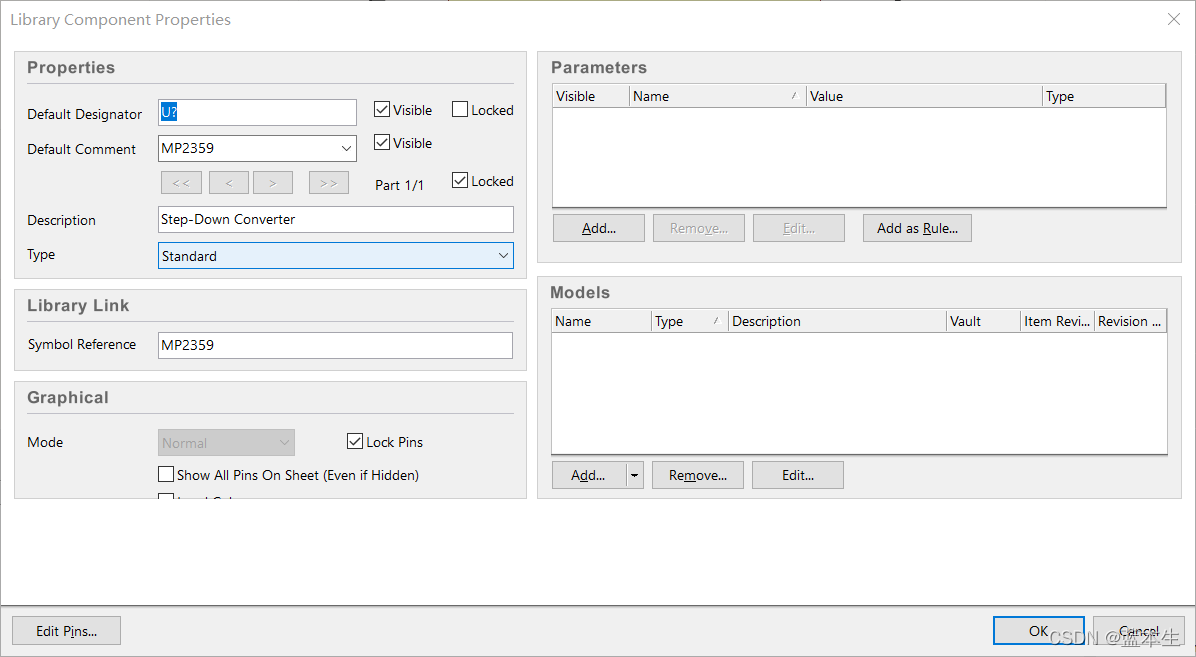Click Remove button under Parameters
The width and height of the screenshot is (1196, 657).
pyautogui.click(x=699, y=228)
